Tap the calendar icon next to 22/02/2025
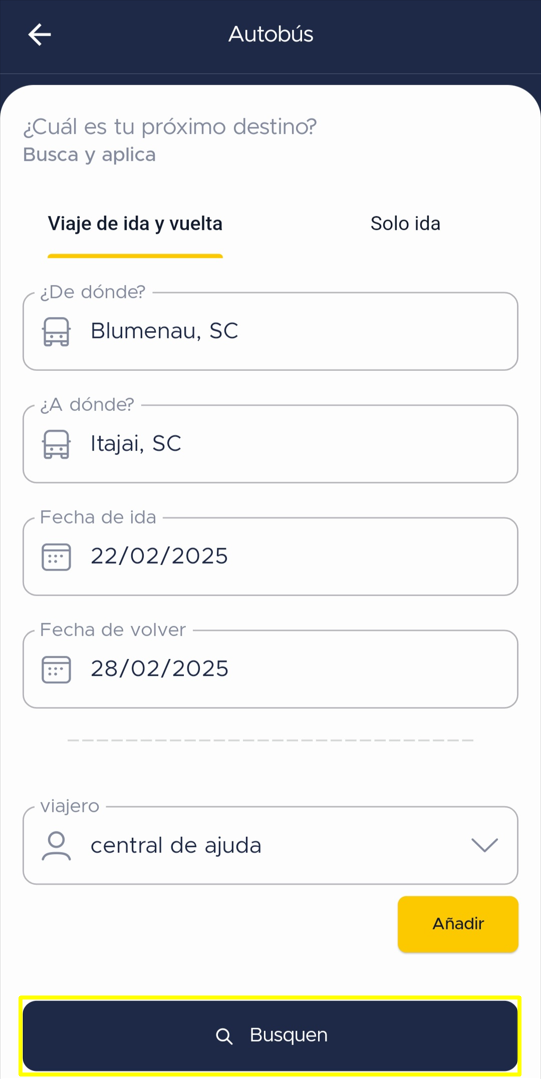The height and width of the screenshot is (1079, 541). coord(56,556)
